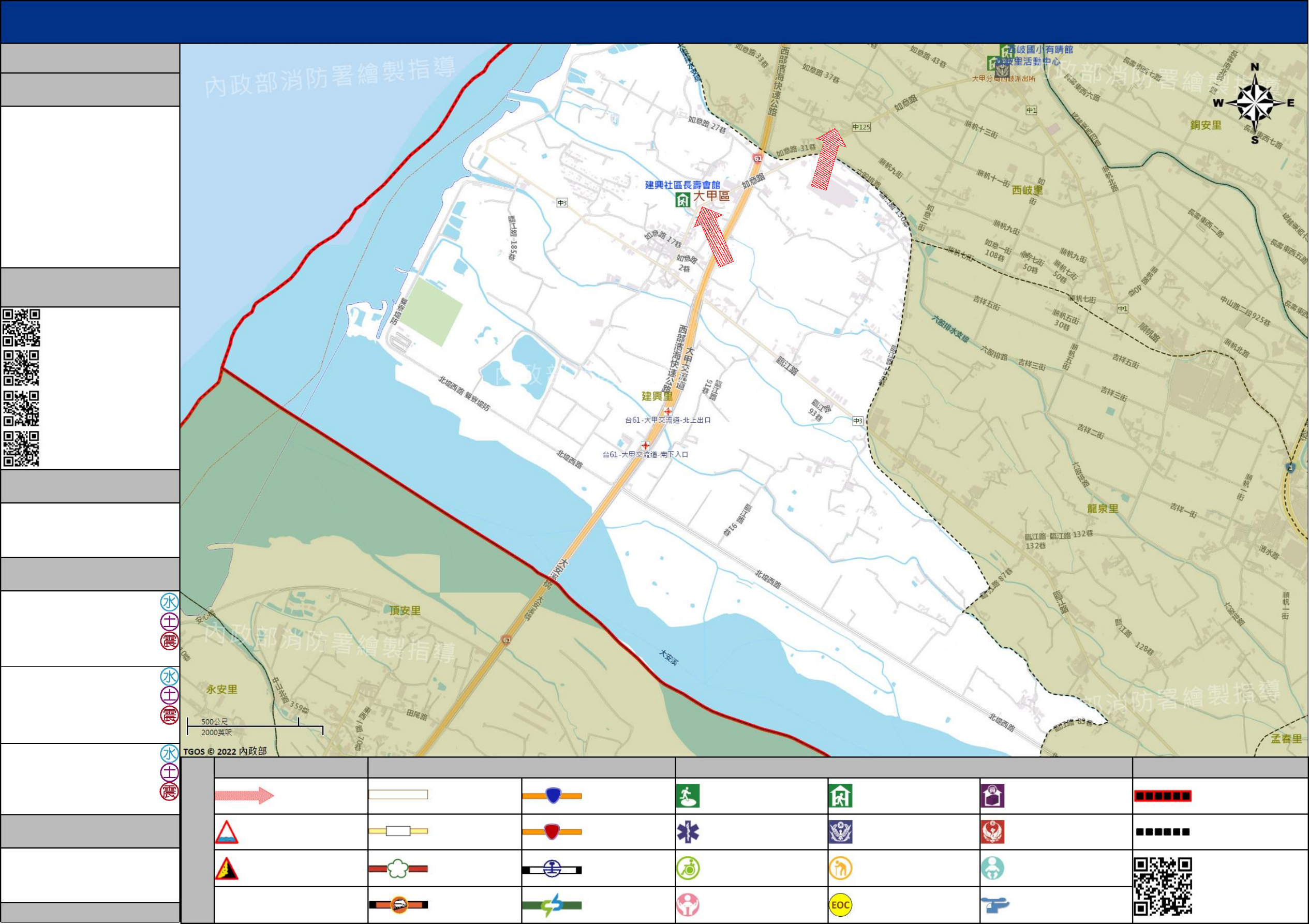This screenshot has width=1309, height=924.
Task: Click the landslide hazard triangle legend icon
Action: coord(226,868)
